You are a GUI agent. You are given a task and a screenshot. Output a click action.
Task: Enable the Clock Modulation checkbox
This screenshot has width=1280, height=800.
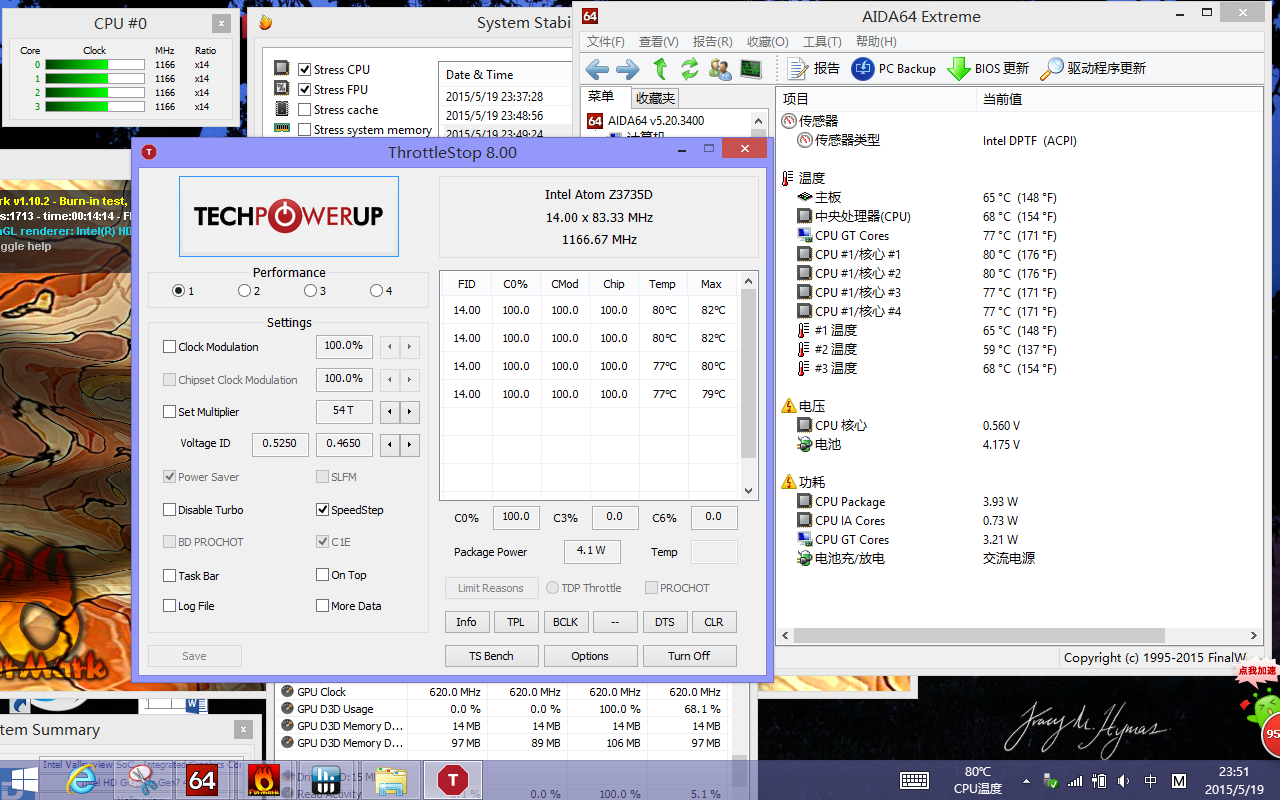point(169,347)
